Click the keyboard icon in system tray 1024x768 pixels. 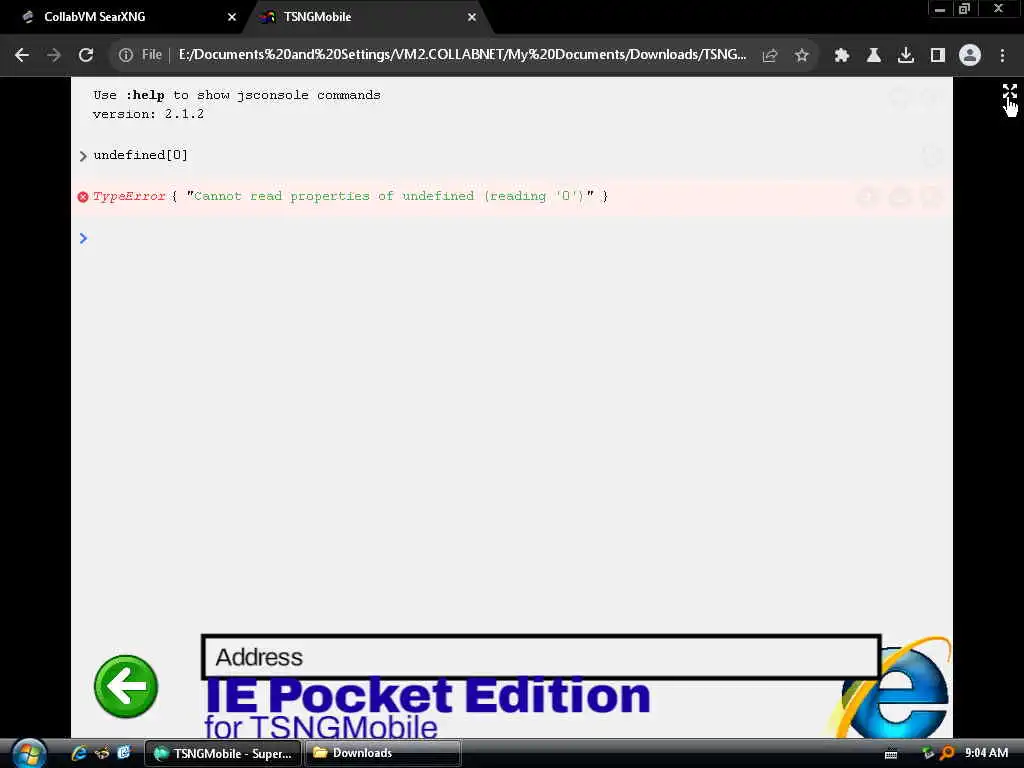click(891, 754)
